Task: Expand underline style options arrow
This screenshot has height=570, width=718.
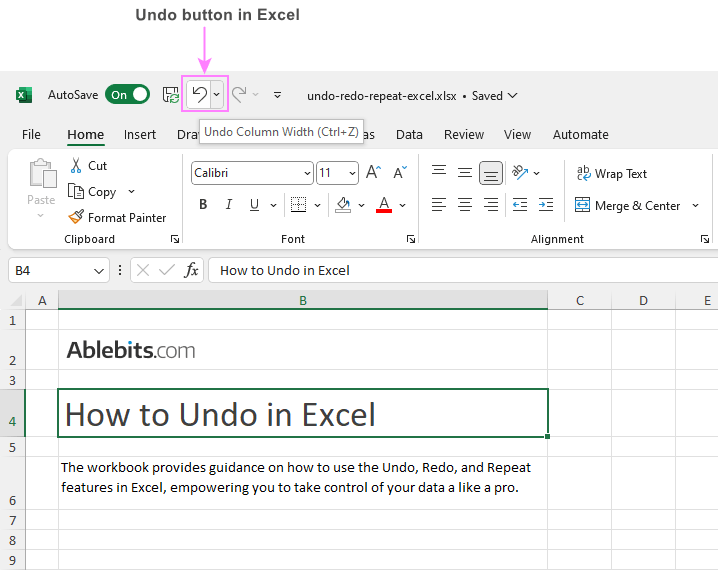Action: 273,205
